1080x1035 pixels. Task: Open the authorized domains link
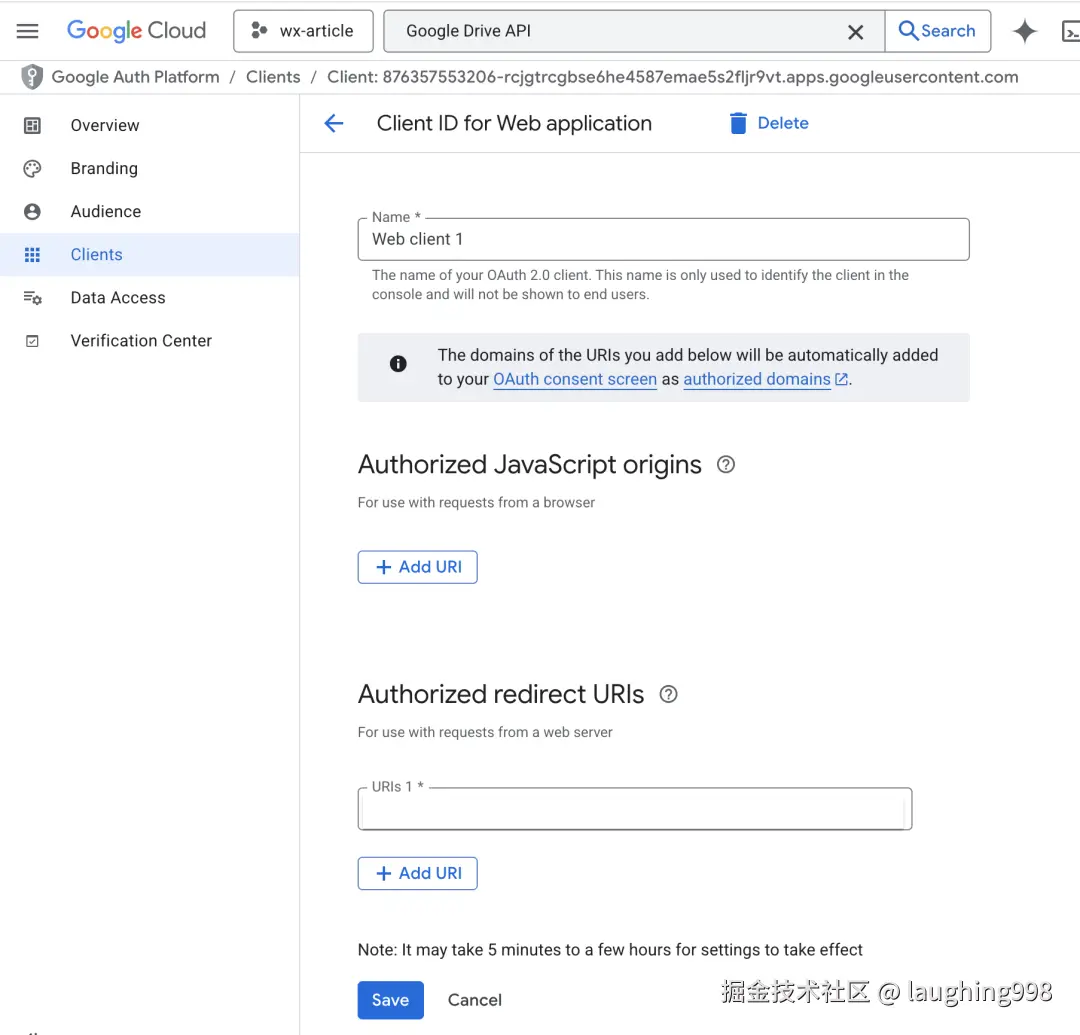coord(757,379)
